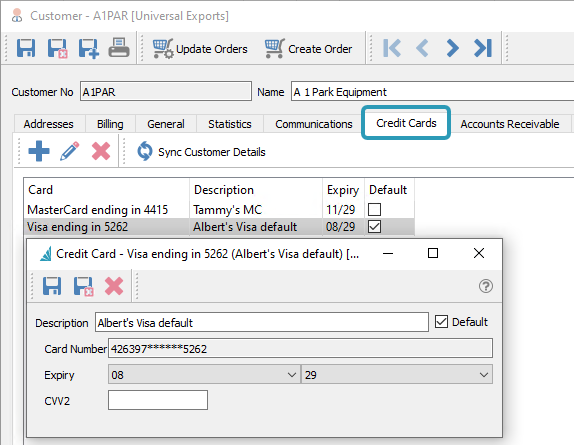Screen dimensions: 574x445
Task: Expand the expiry year 29 dropdown
Action: [x=397, y=374]
